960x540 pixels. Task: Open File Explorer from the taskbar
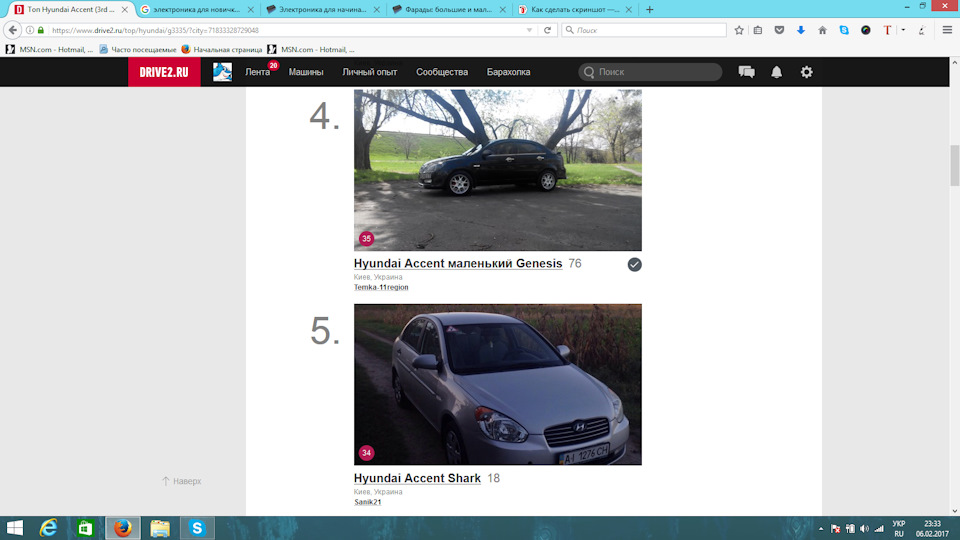pyautogui.click(x=160, y=528)
